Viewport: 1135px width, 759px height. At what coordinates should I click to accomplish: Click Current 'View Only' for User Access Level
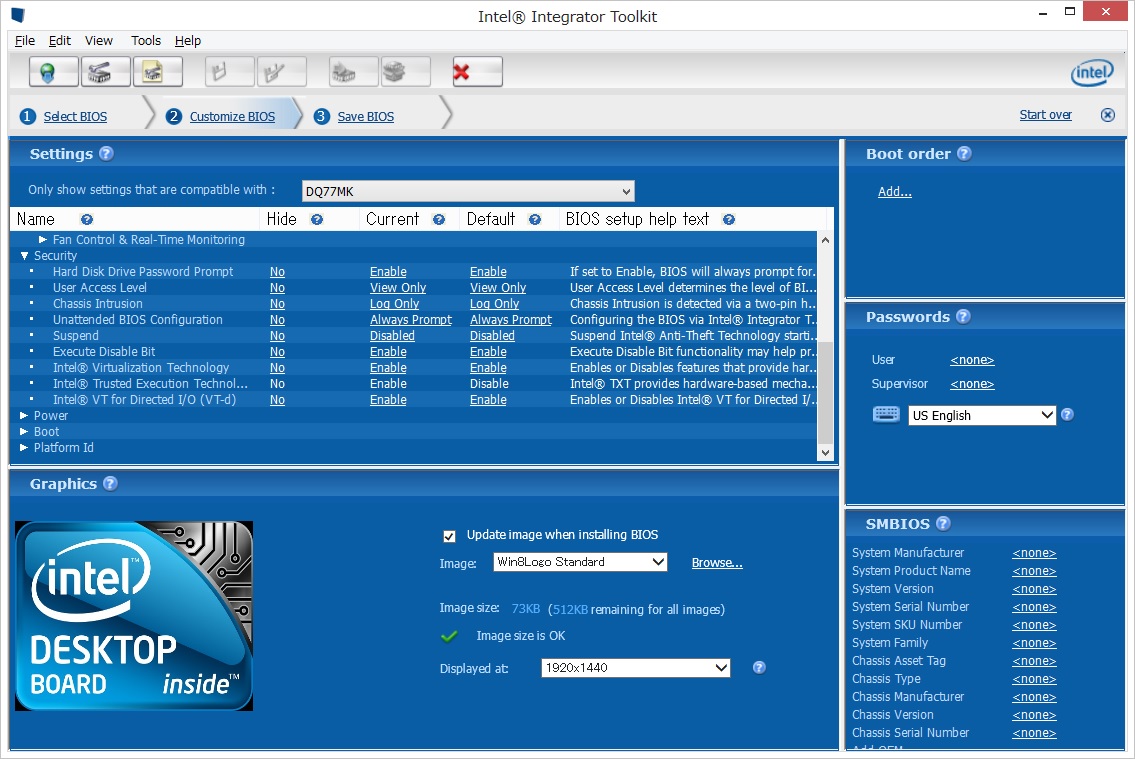tap(397, 288)
